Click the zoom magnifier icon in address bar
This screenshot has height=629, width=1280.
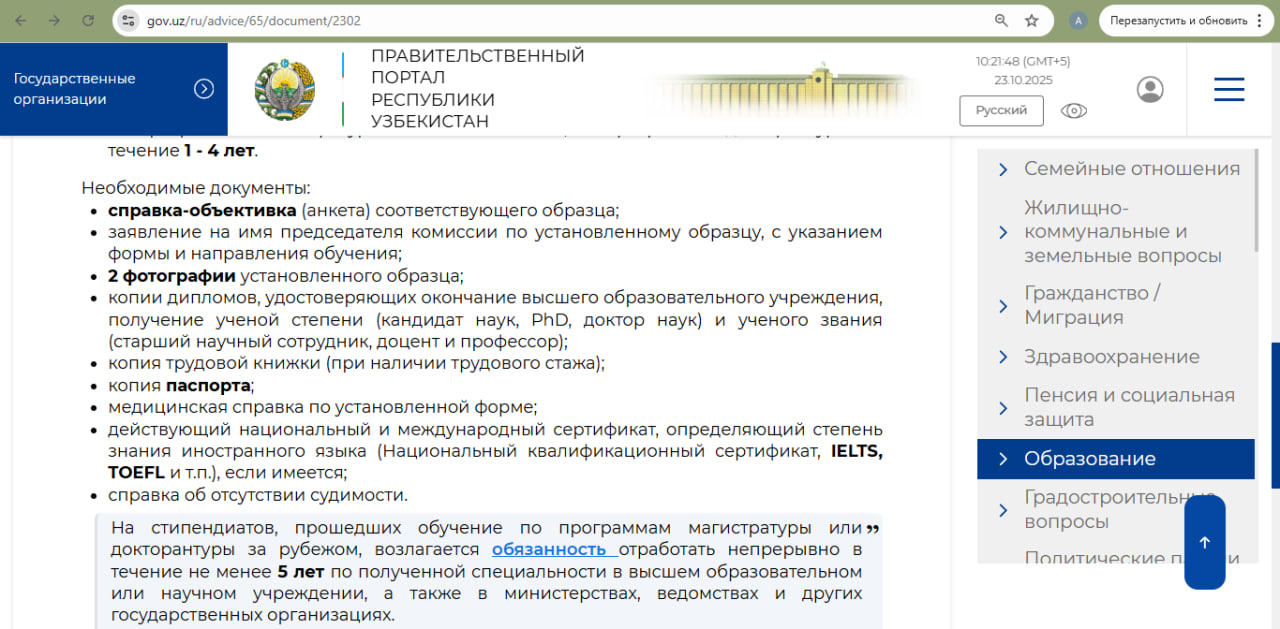(x=1001, y=20)
